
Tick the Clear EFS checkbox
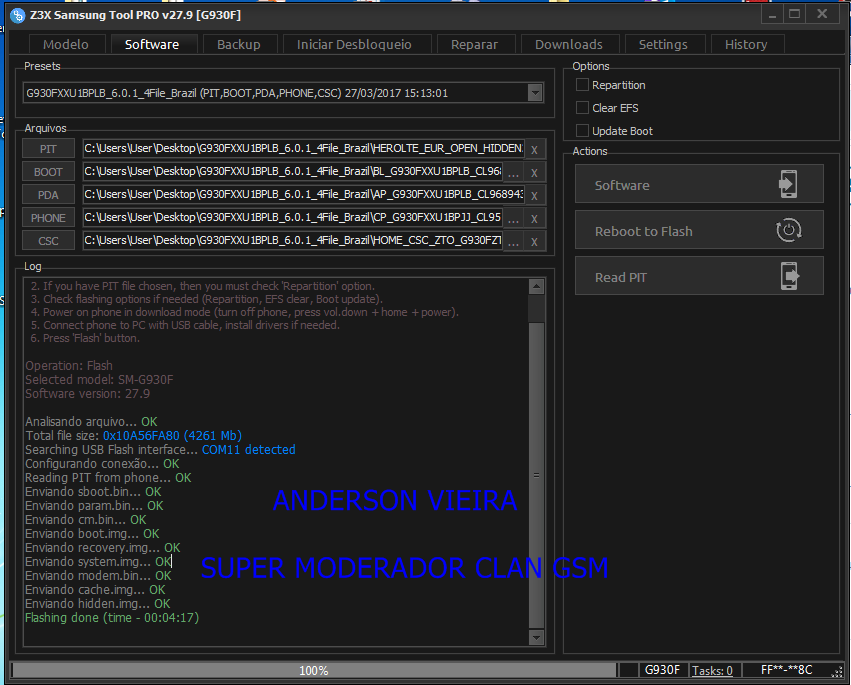pos(582,107)
